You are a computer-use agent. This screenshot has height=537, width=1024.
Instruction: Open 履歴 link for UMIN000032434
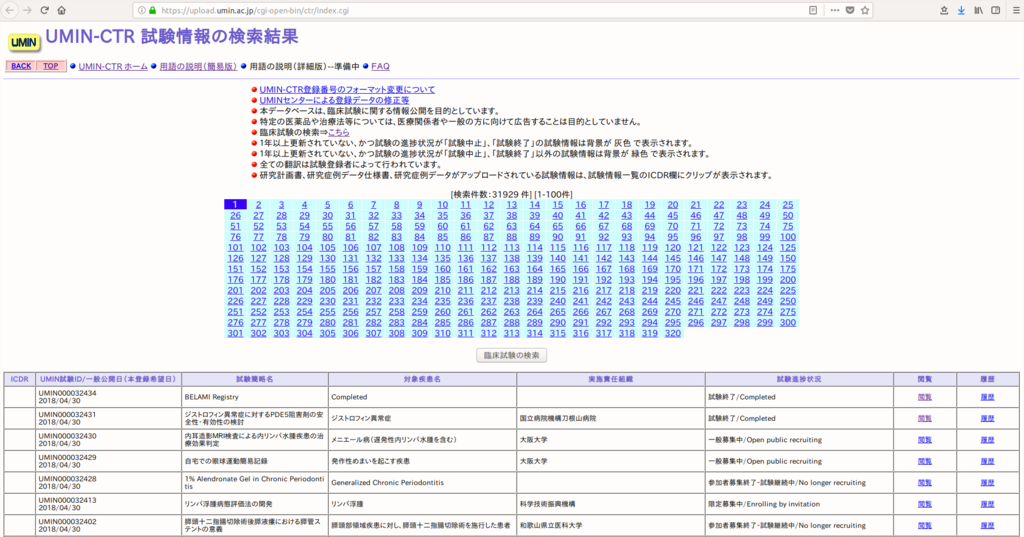click(987, 397)
